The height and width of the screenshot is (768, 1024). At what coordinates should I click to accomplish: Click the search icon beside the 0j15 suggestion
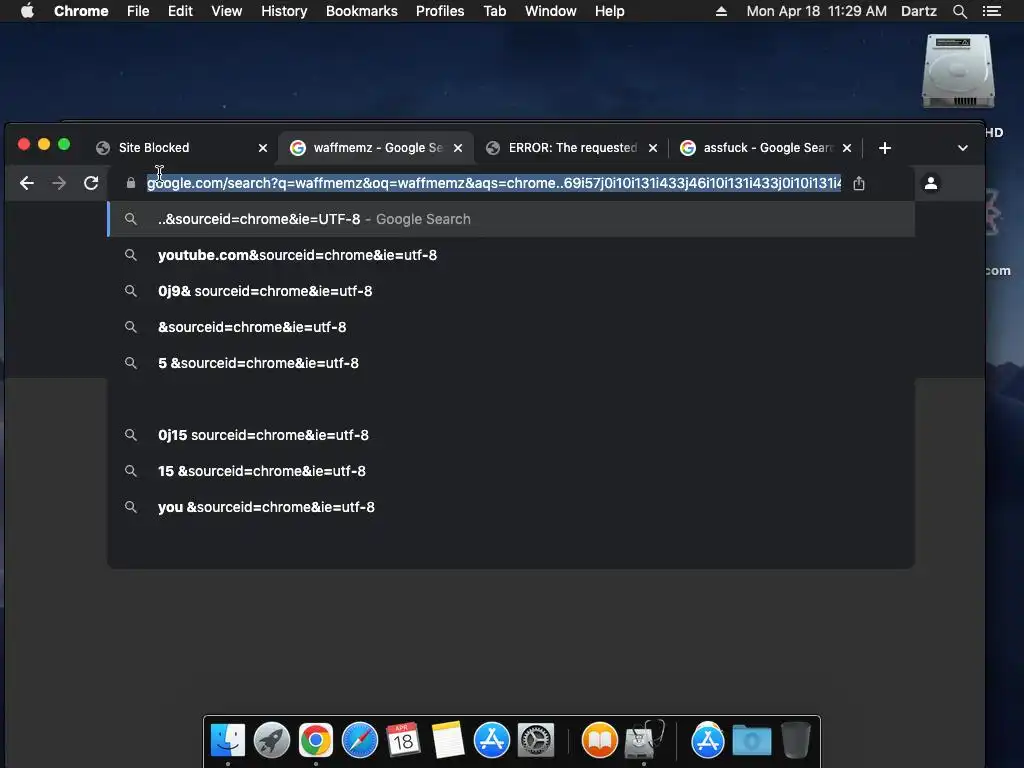pyautogui.click(x=131, y=435)
